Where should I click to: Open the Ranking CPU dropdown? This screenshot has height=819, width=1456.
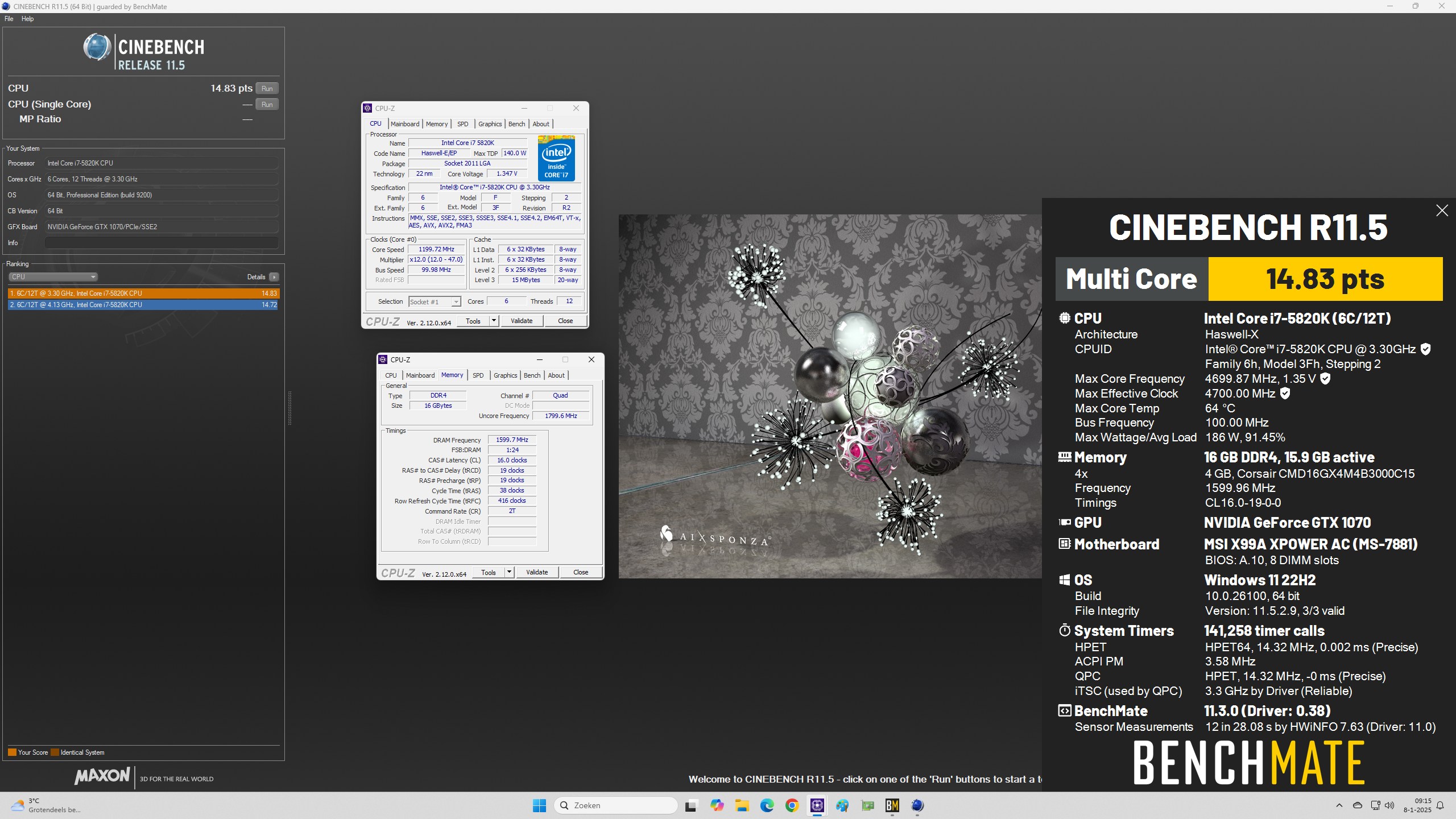pyautogui.click(x=53, y=277)
